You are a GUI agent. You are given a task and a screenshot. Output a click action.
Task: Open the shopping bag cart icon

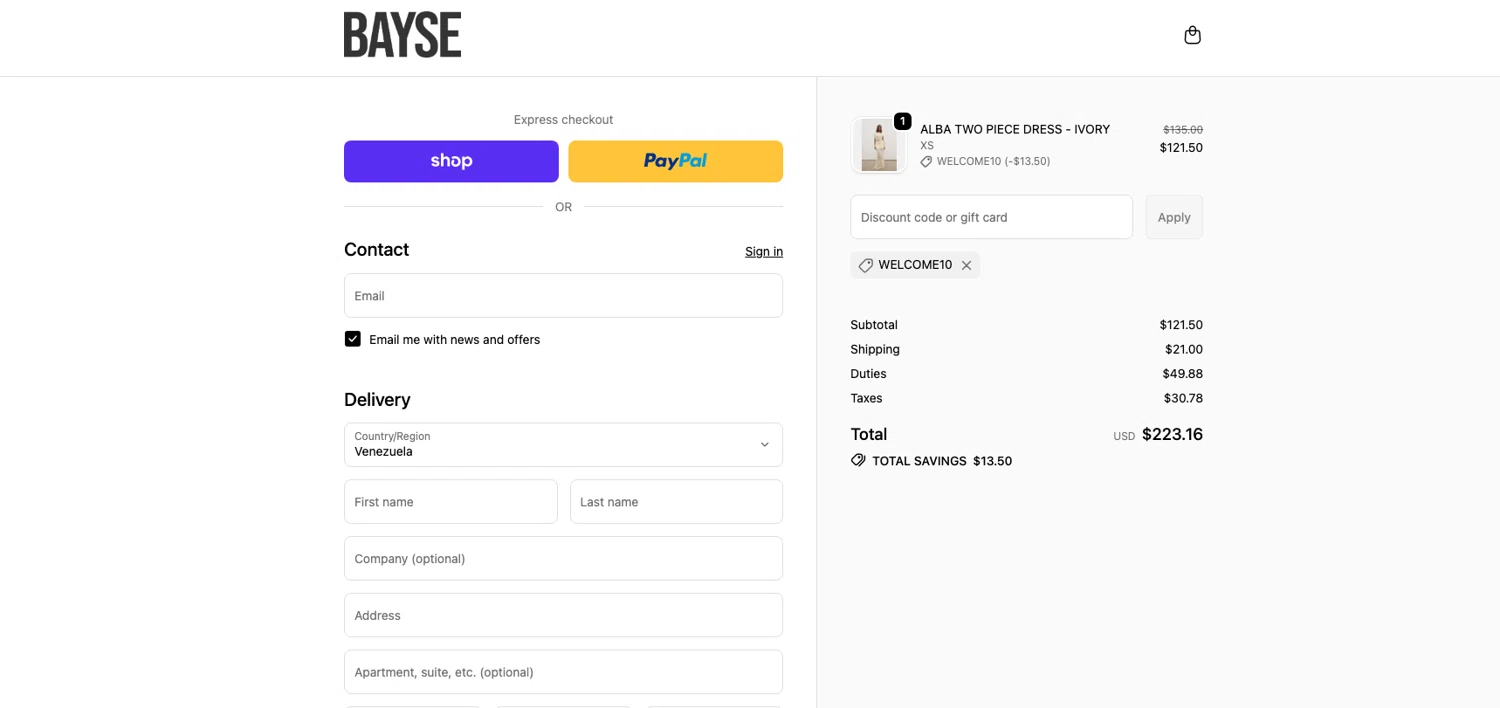(1192, 35)
